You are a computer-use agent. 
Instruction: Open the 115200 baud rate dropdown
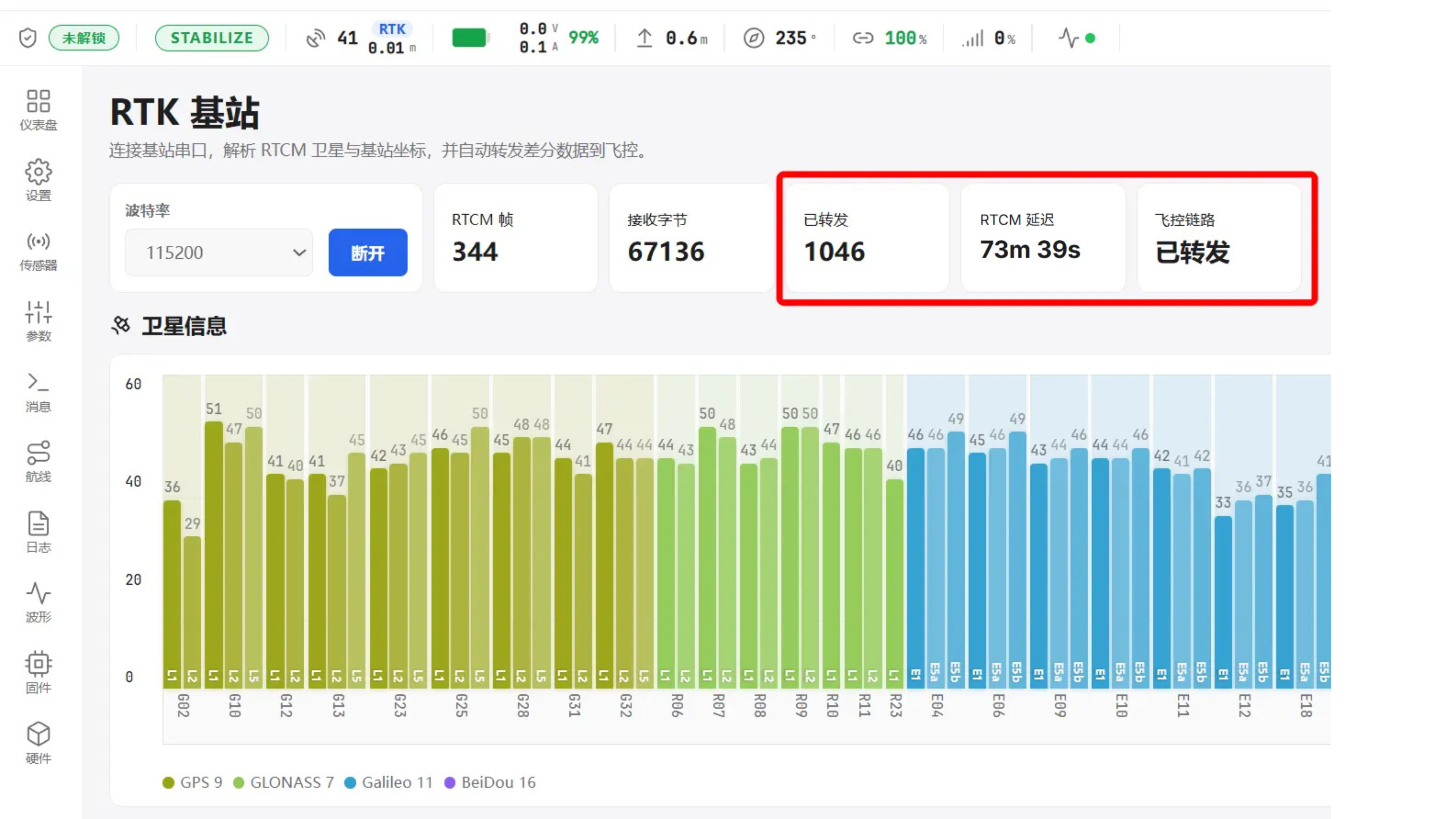click(x=219, y=252)
